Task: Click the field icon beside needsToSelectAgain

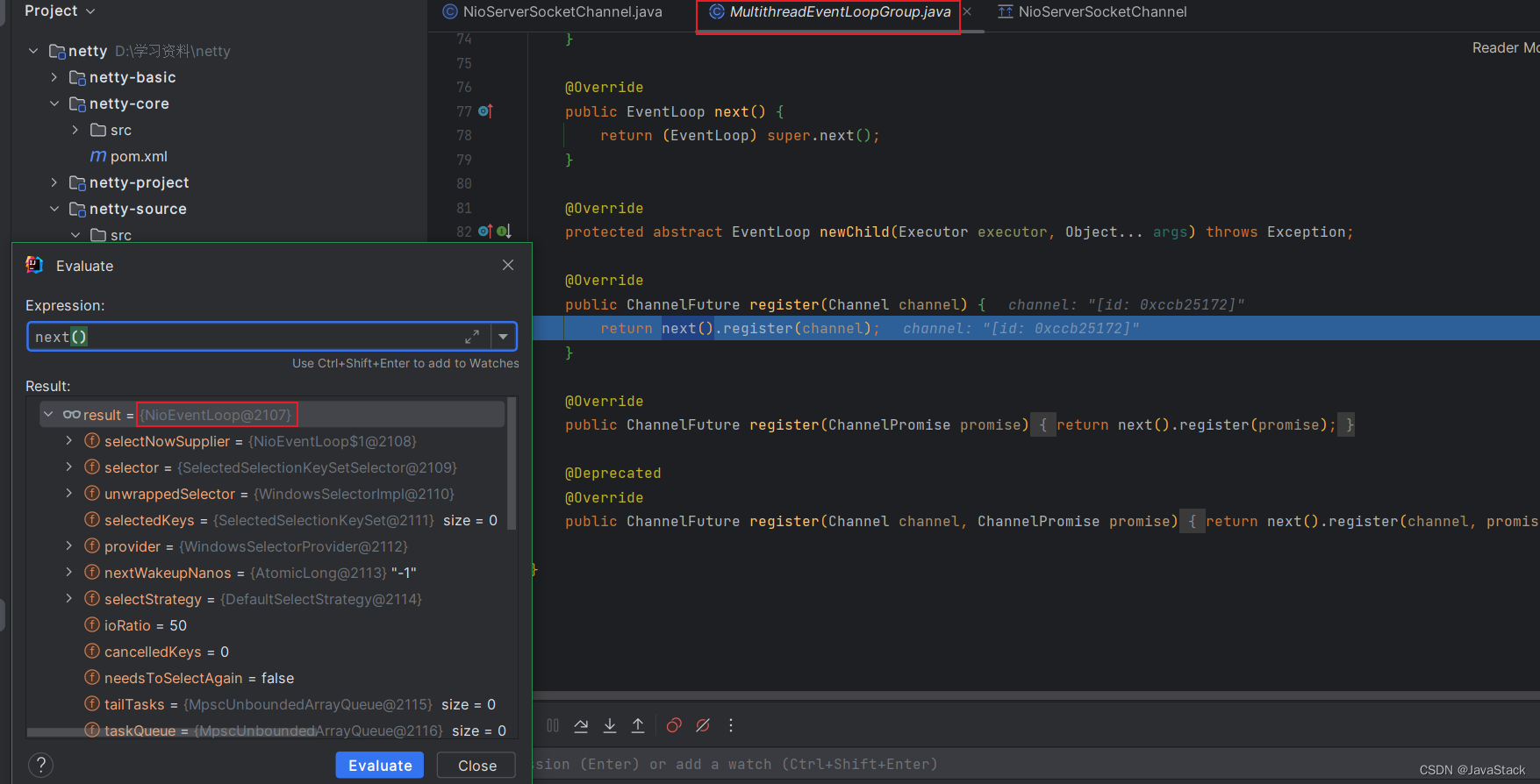Action: click(x=92, y=677)
